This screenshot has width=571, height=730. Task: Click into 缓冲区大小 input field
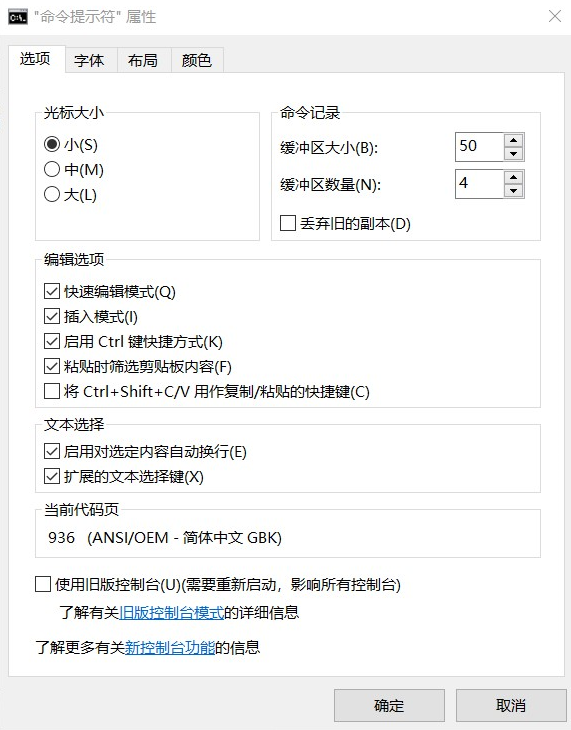coord(479,147)
